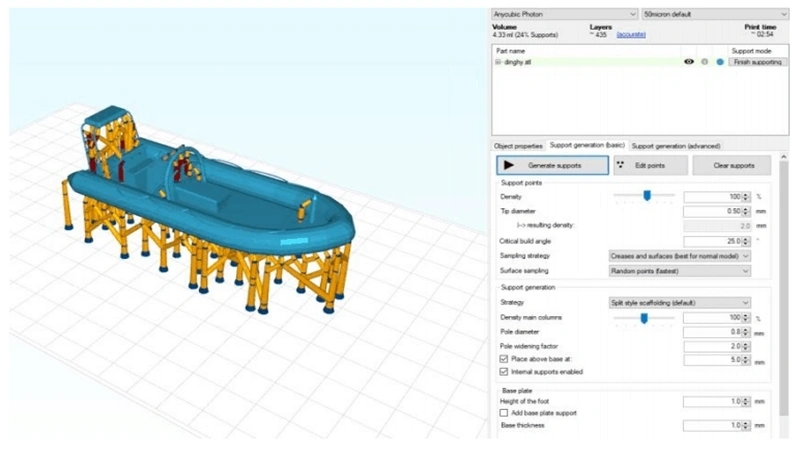Image resolution: width=800 pixels, height=450 pixels.
Task: Click the resulting density value field
Action: pos(717,226)
